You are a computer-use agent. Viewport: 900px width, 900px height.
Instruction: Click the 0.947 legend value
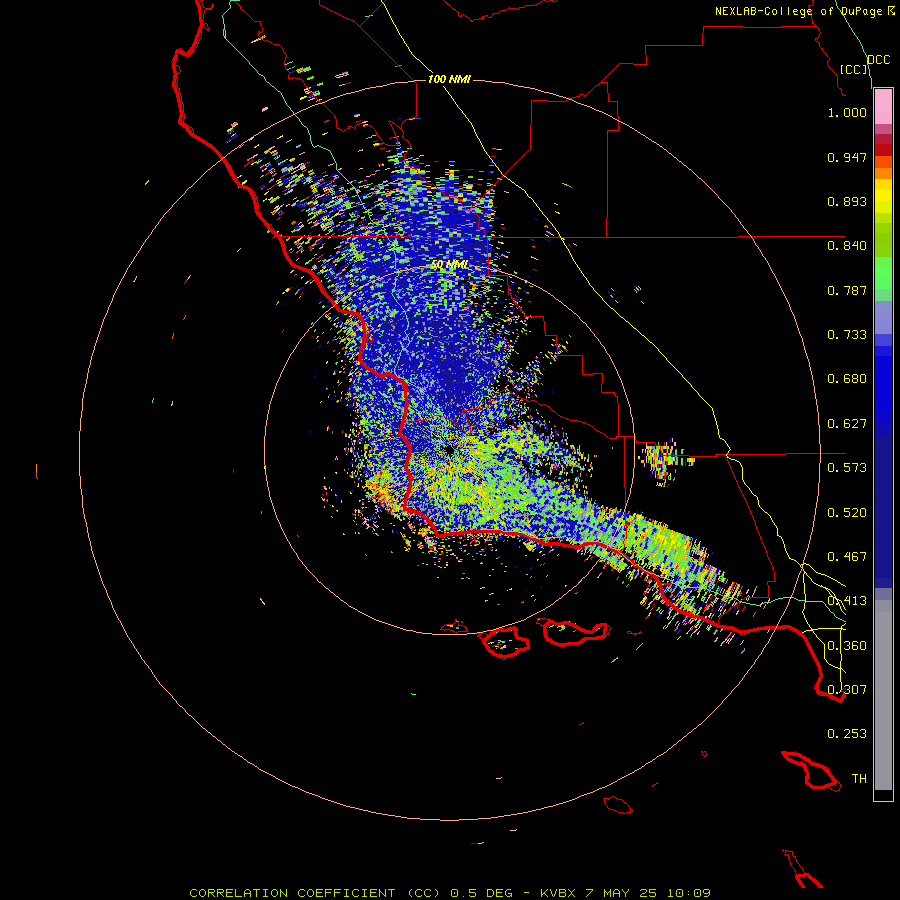click(847, 157)
